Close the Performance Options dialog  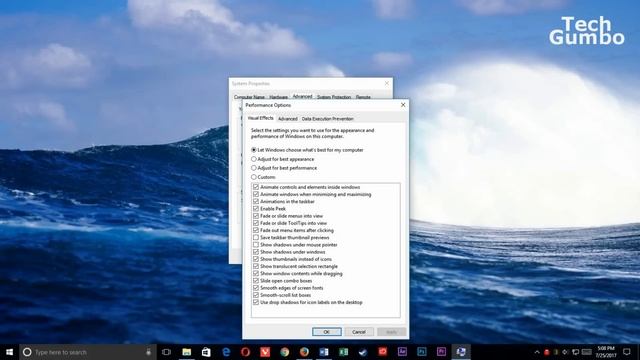403,105
